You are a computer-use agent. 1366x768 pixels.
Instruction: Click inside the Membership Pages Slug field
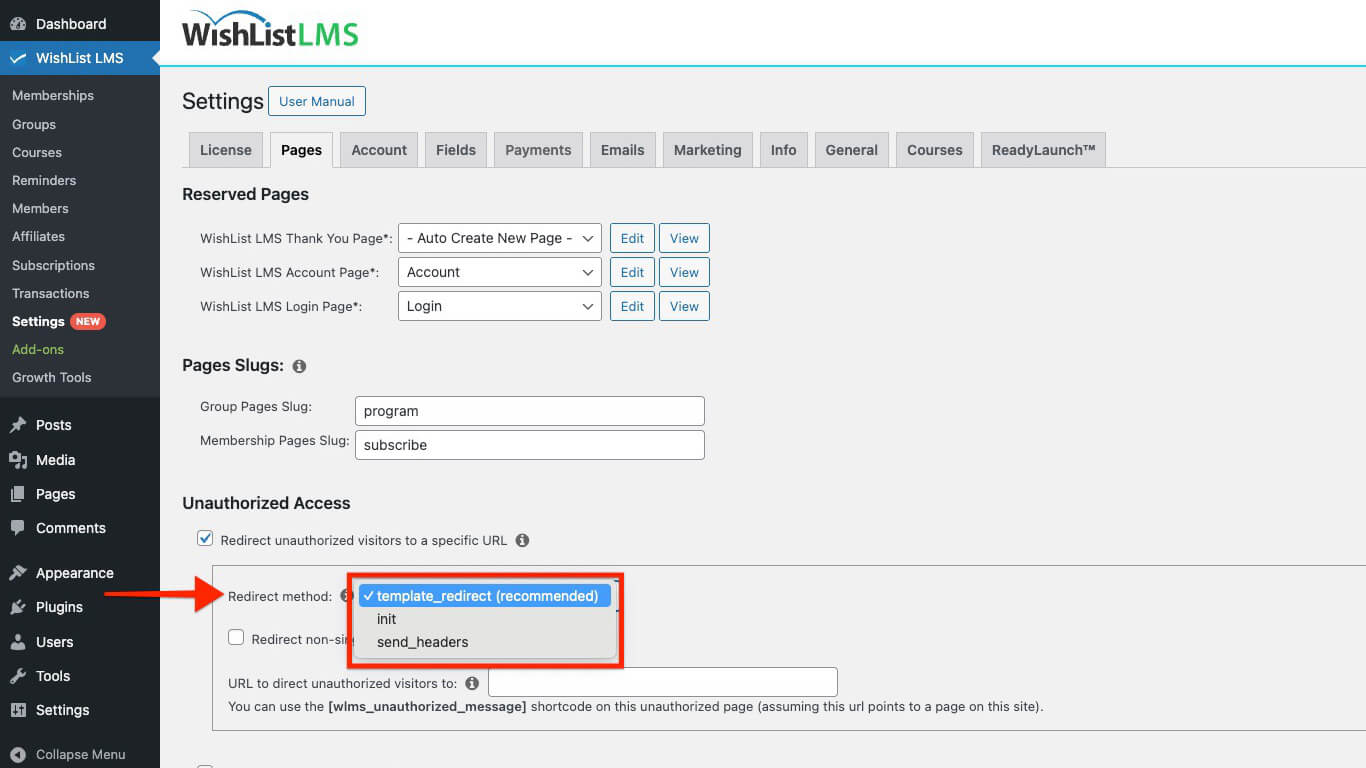pyautogui.click(x=530, y=445)
